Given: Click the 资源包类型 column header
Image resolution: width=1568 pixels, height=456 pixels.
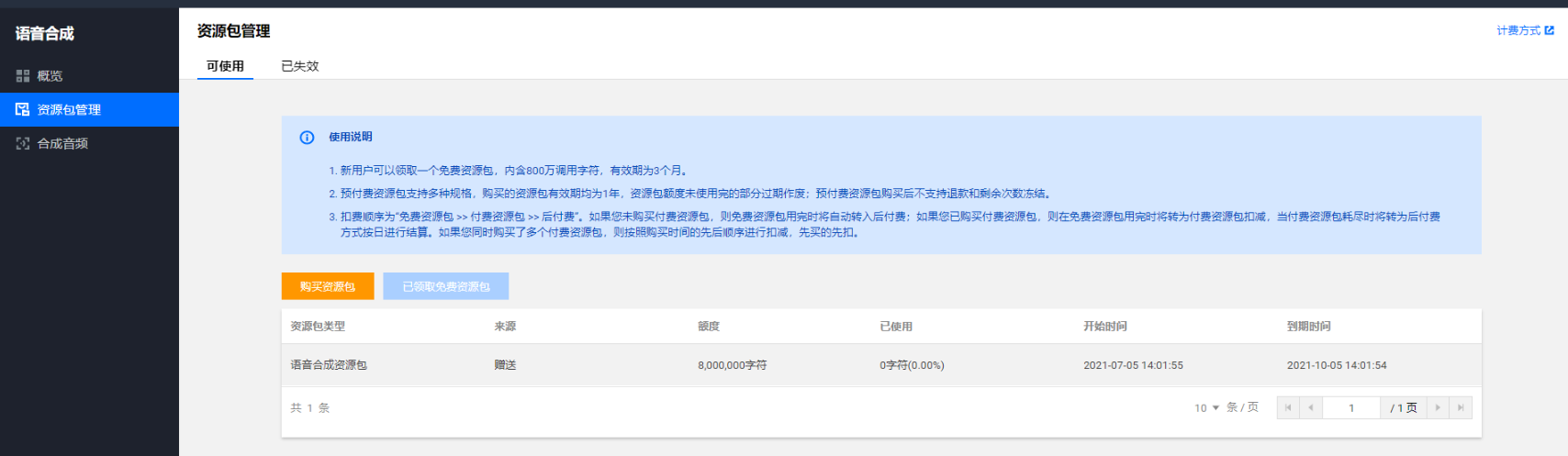Looking at the screenshot, I should click(318, 326).
